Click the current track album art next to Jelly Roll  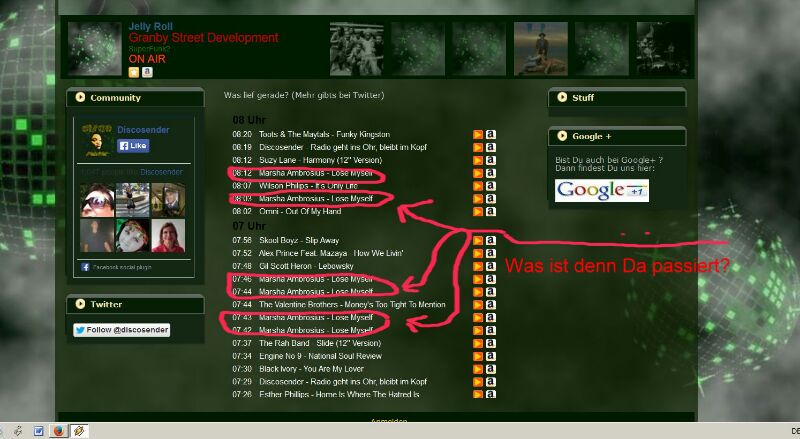(94, 48)
